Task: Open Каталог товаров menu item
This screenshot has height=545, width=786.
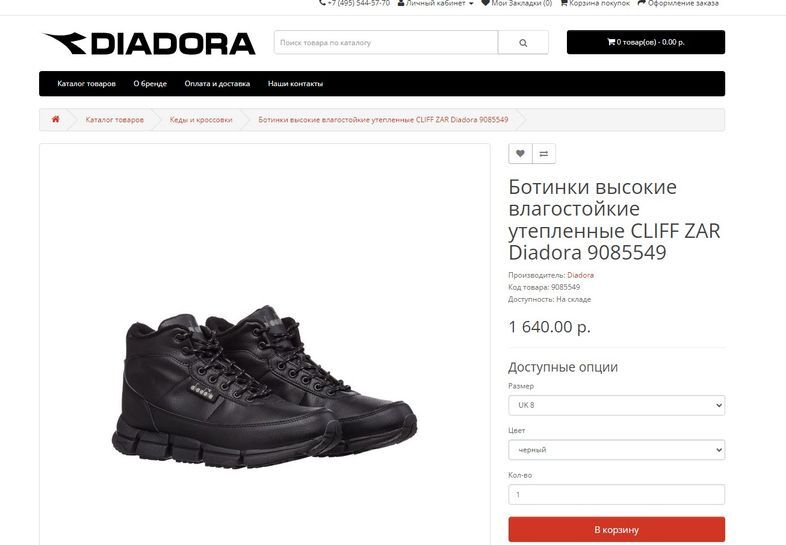Action: [86, 84]
